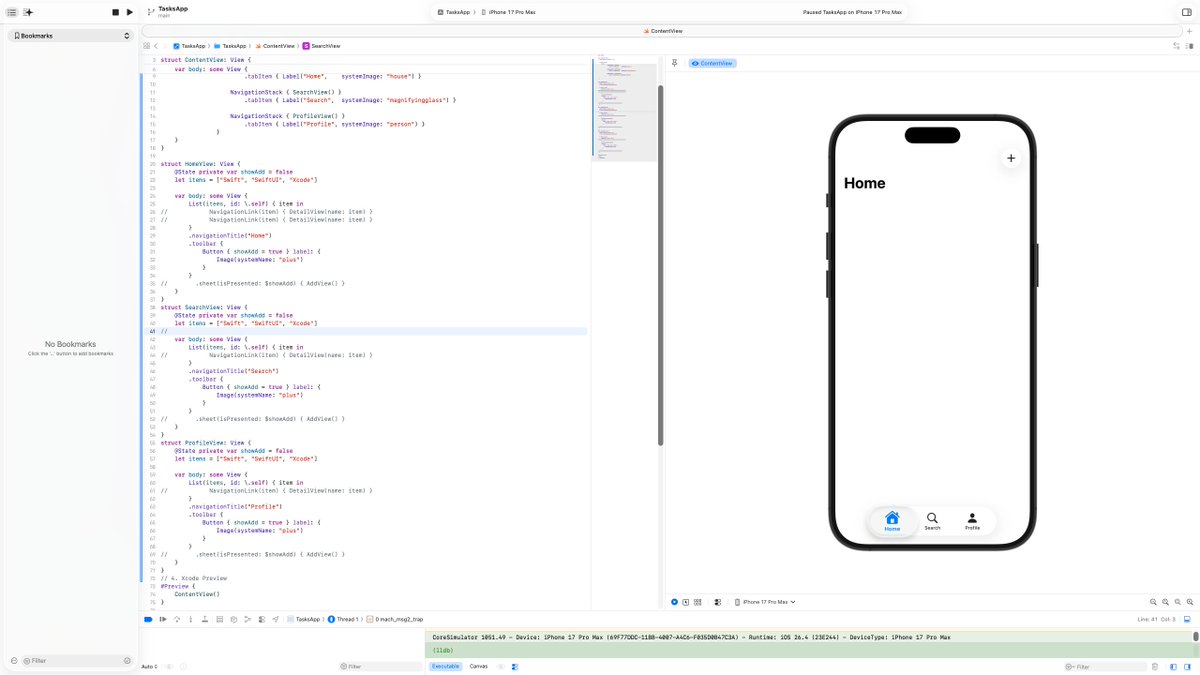Click zoom out on canvas
The height and width of the screenshot is (675, 1200).
pos(1153,602)
